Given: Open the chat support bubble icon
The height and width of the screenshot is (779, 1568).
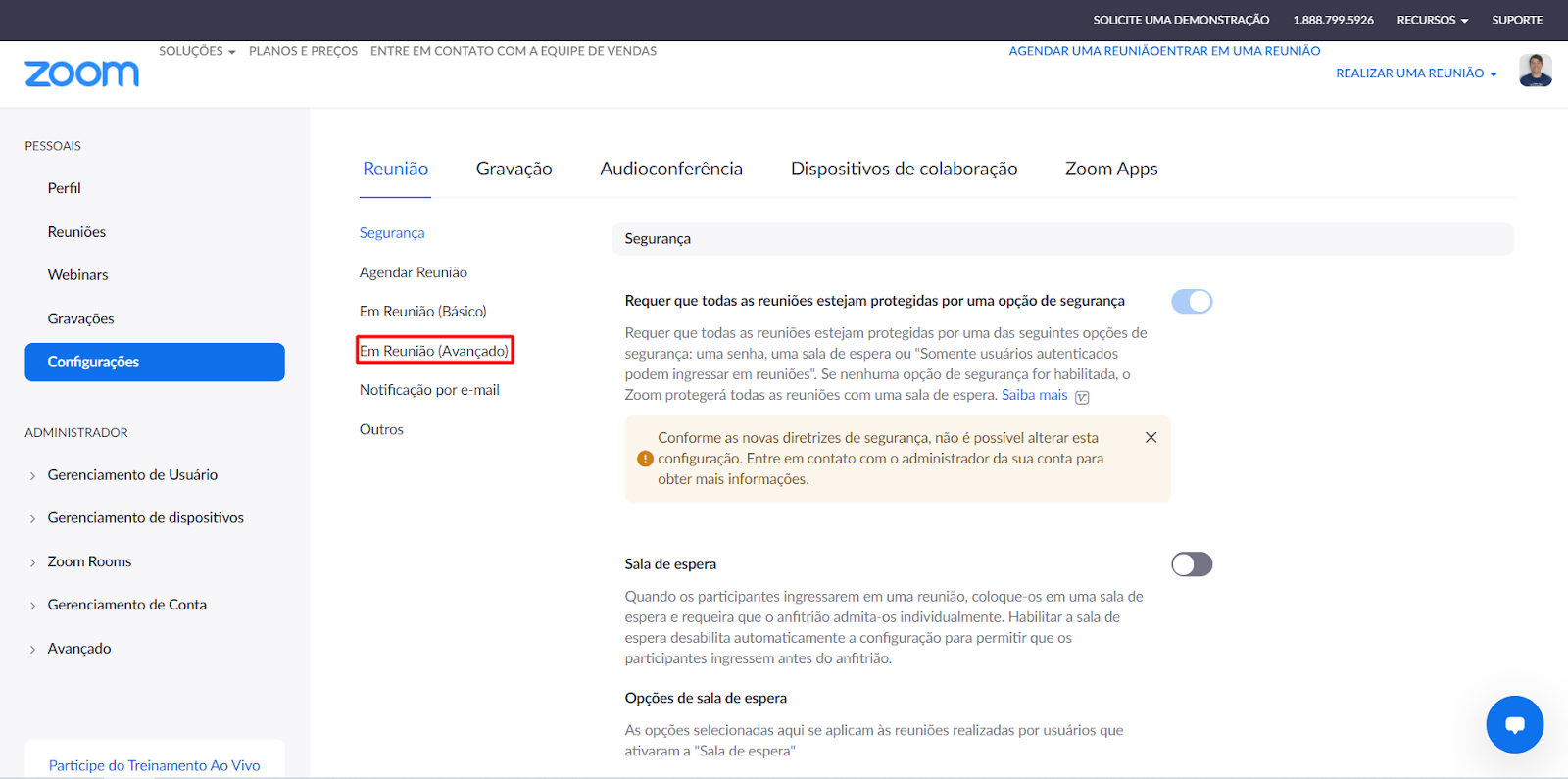Looking at the screenshot, I should [1514, 724].
